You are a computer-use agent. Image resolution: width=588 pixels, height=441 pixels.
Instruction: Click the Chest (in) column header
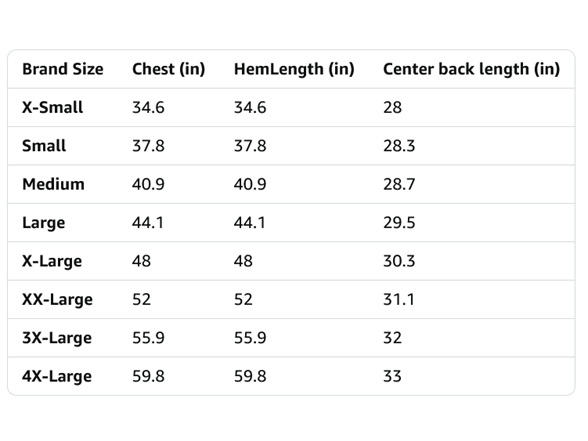coord(168,69)
